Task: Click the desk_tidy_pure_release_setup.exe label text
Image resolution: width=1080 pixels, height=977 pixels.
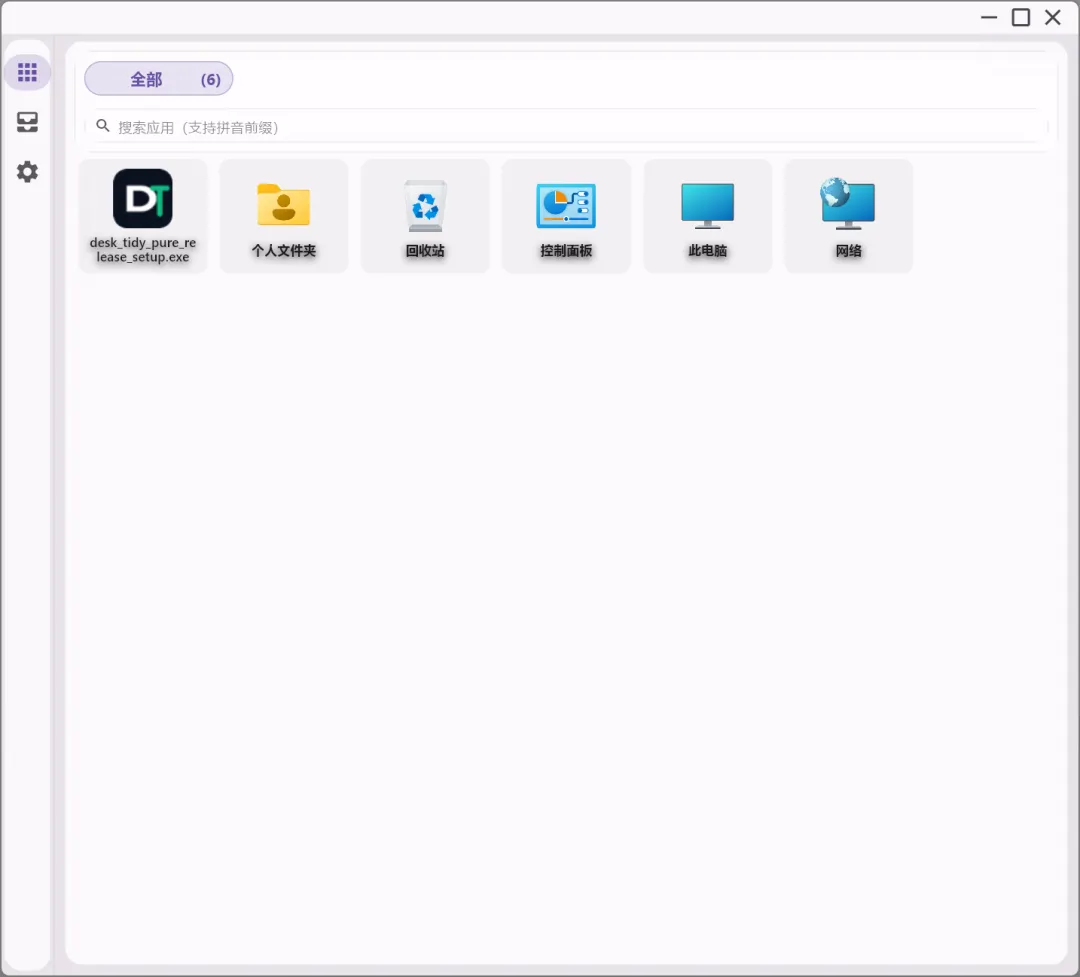Action: click(143, 250)
